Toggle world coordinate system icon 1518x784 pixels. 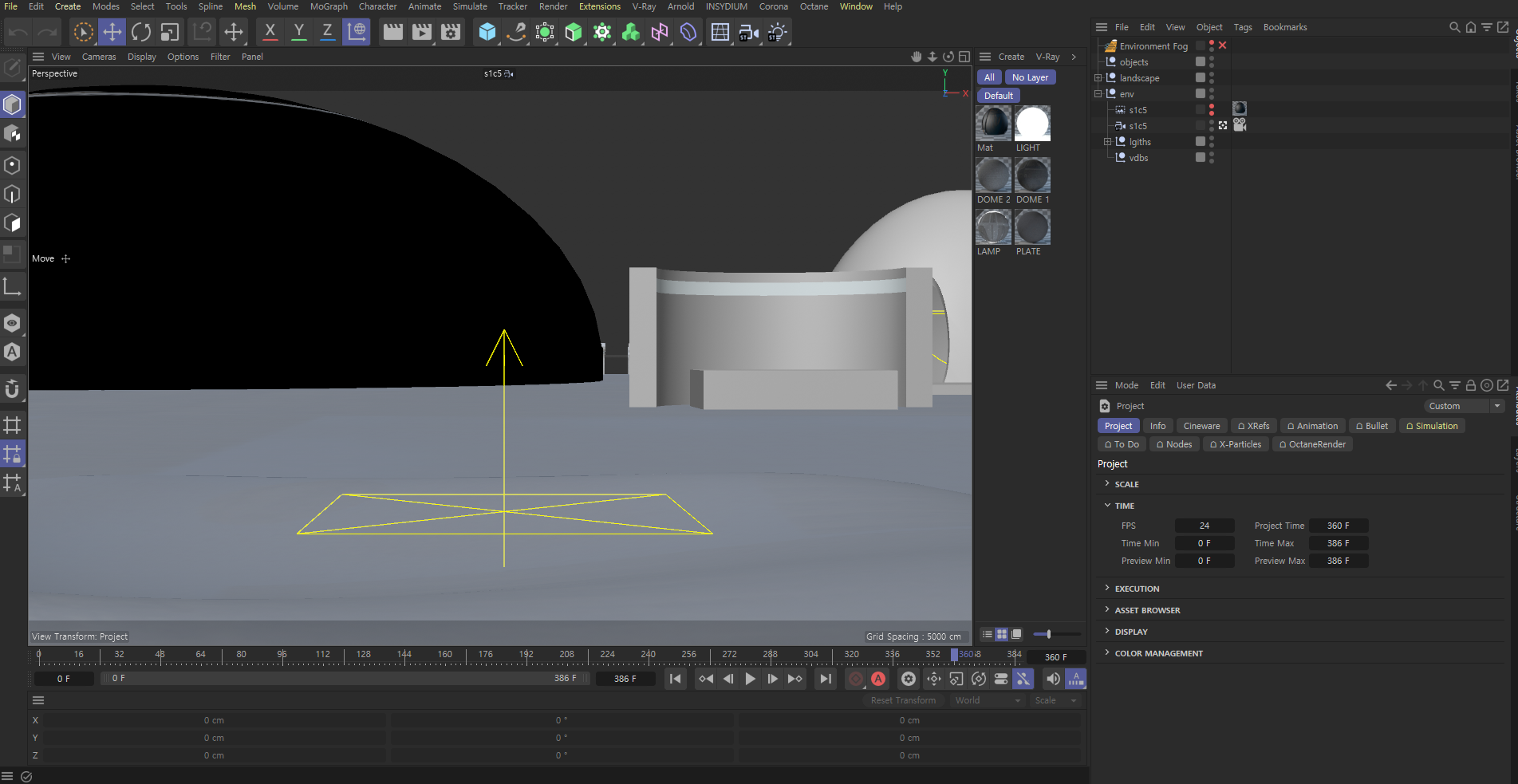point(357,32)
